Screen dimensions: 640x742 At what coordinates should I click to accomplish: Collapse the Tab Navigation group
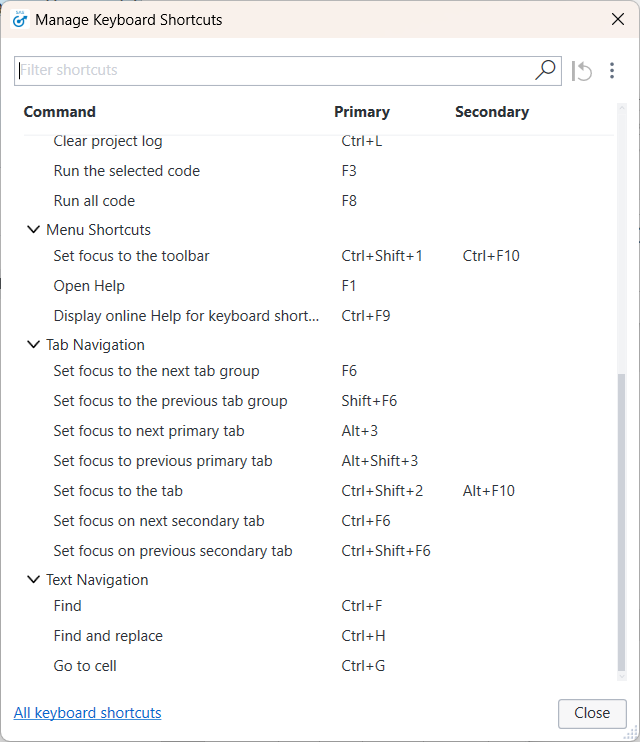click(x=33, y=345)
